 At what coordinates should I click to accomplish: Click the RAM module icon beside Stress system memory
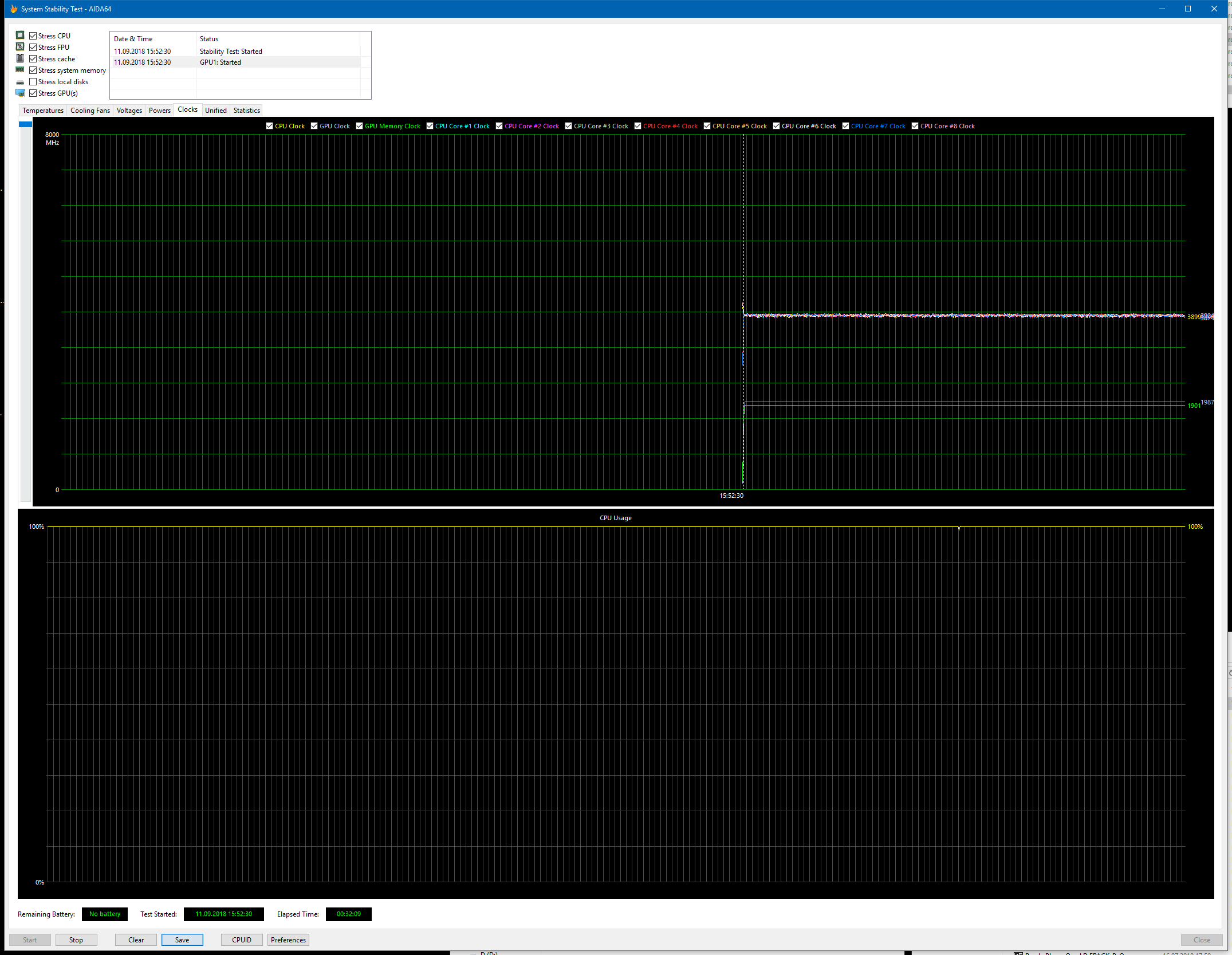[x=20, y=70]
